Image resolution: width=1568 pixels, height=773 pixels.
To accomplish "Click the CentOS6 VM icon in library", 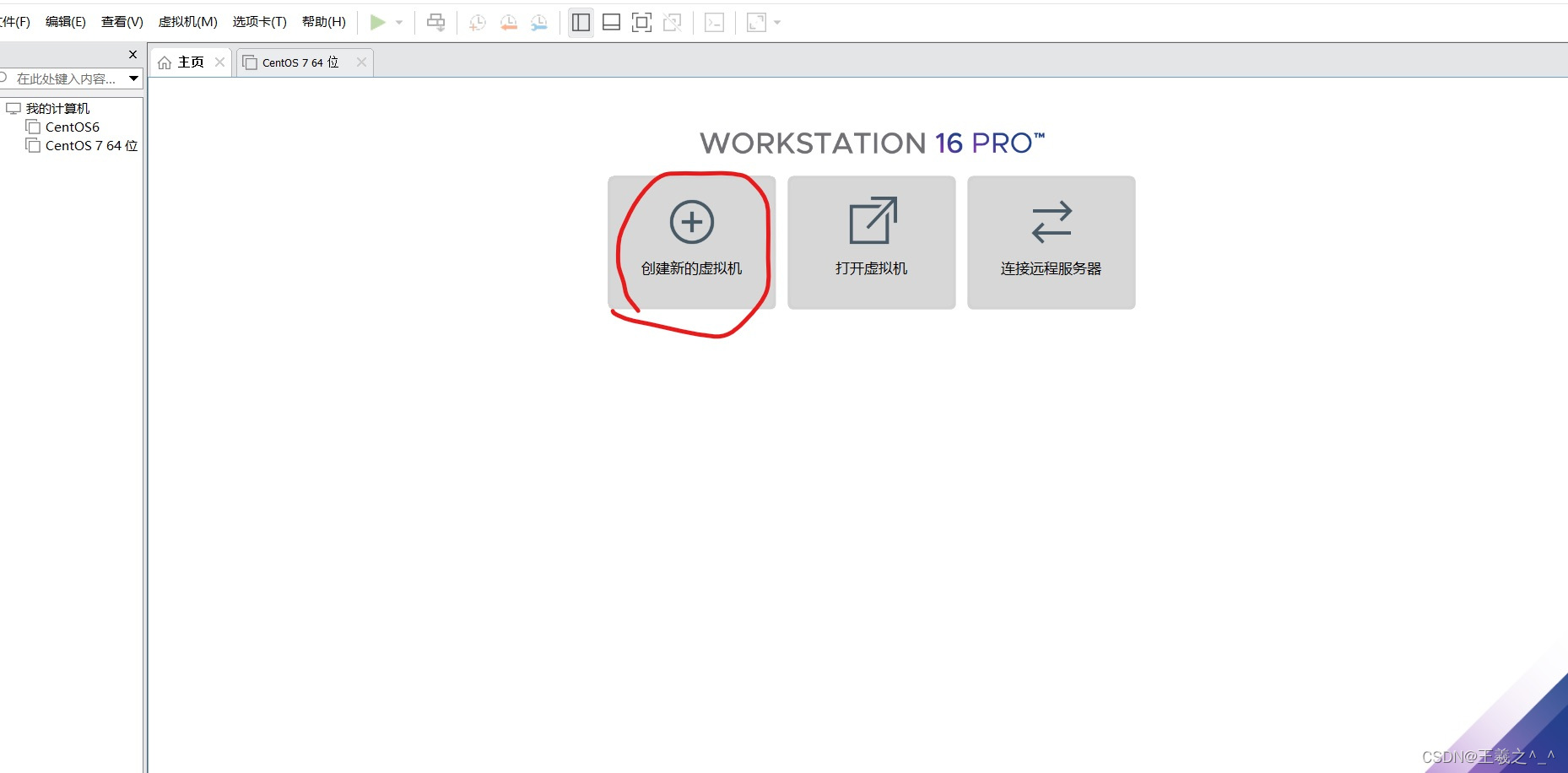I will pyautogui.click(x=33, y=127).
